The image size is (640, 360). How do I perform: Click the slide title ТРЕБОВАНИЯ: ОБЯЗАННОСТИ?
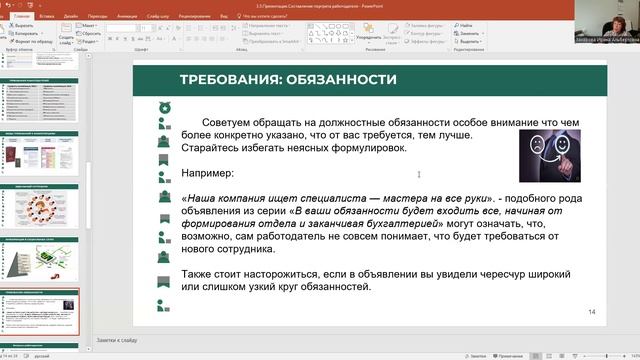click(x=288, y=79)
